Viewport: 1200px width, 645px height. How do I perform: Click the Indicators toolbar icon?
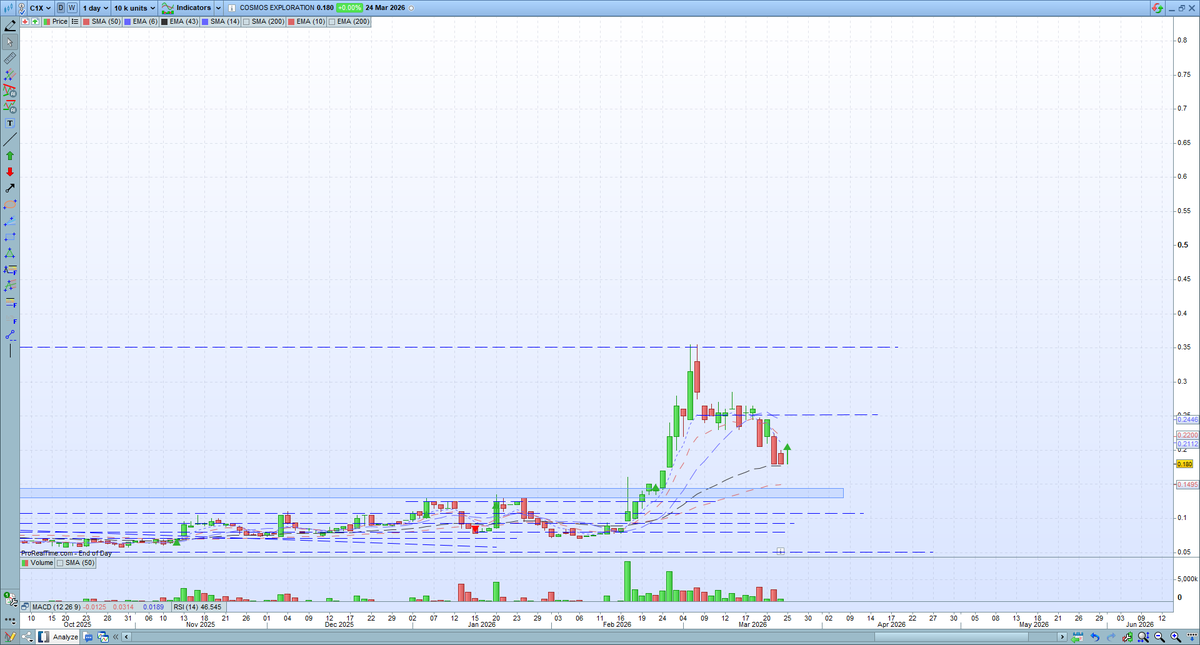(168, 7)
